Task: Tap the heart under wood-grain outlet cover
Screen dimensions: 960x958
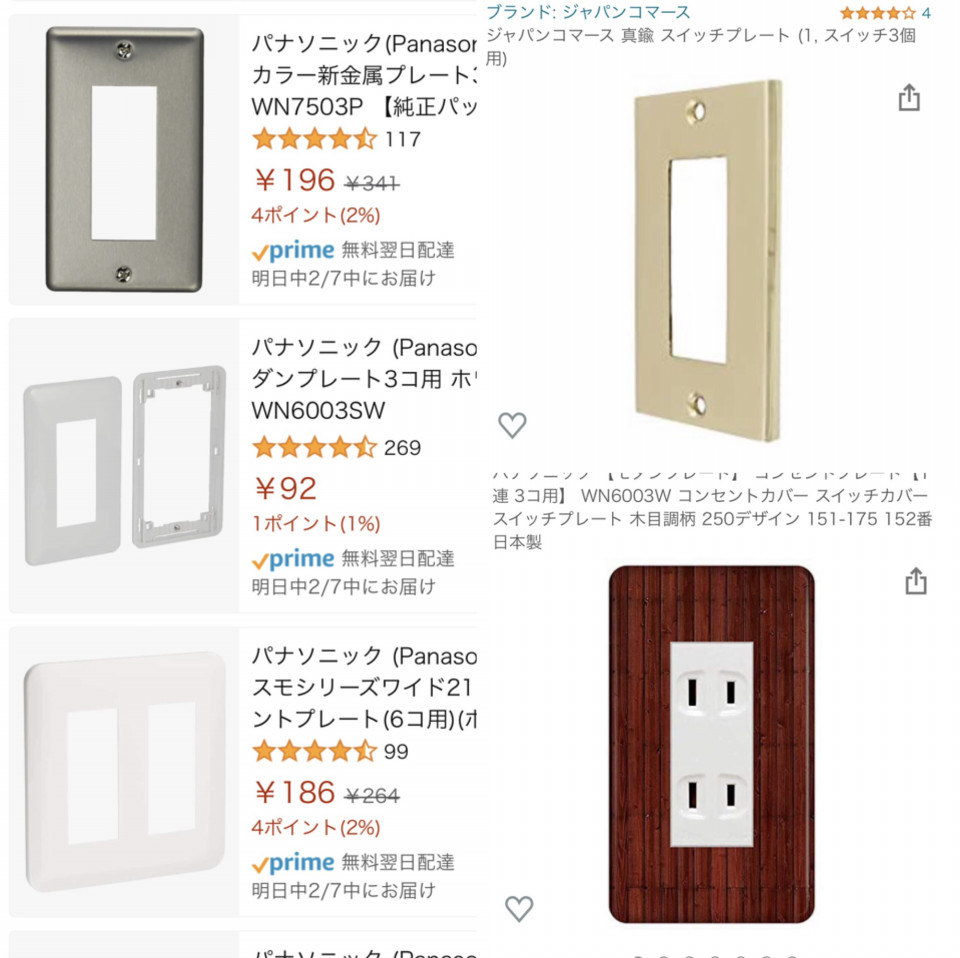Action: [x=519, y=908]
